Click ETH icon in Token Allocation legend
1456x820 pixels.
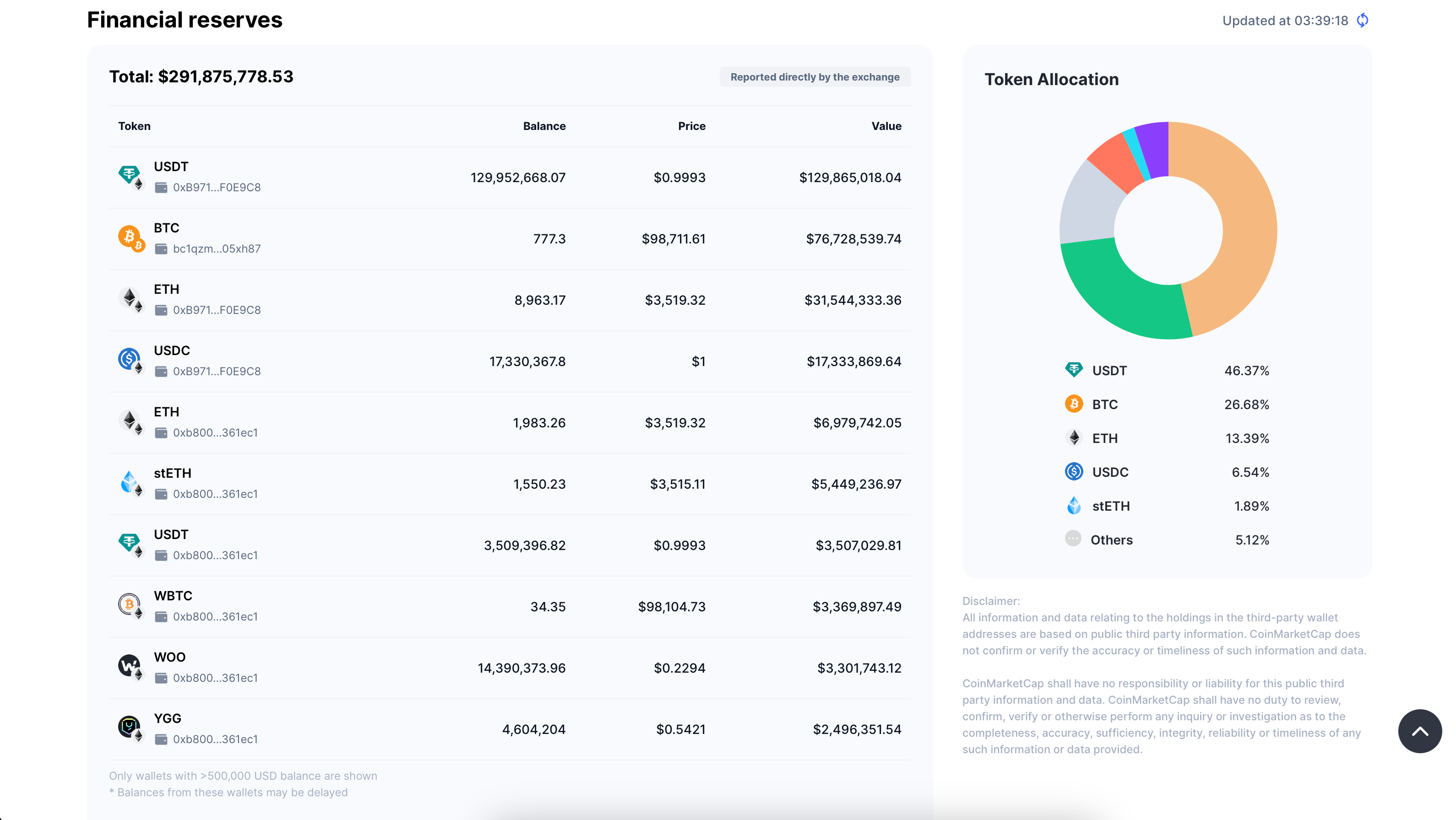(1074, 437)
